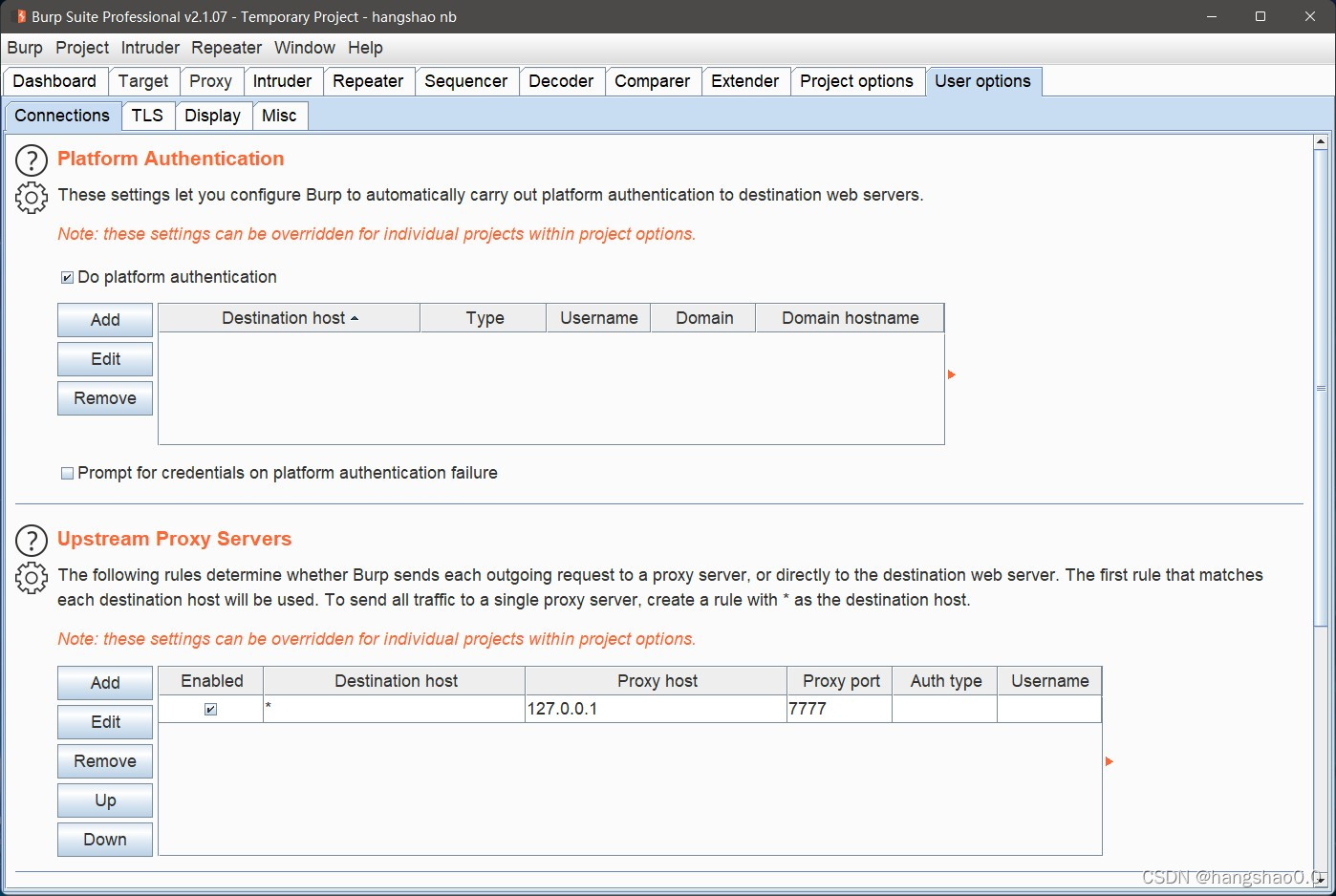Switch to the Target tab
The width and height of the screenshot is (1336, 896).
tap(143, 81)
